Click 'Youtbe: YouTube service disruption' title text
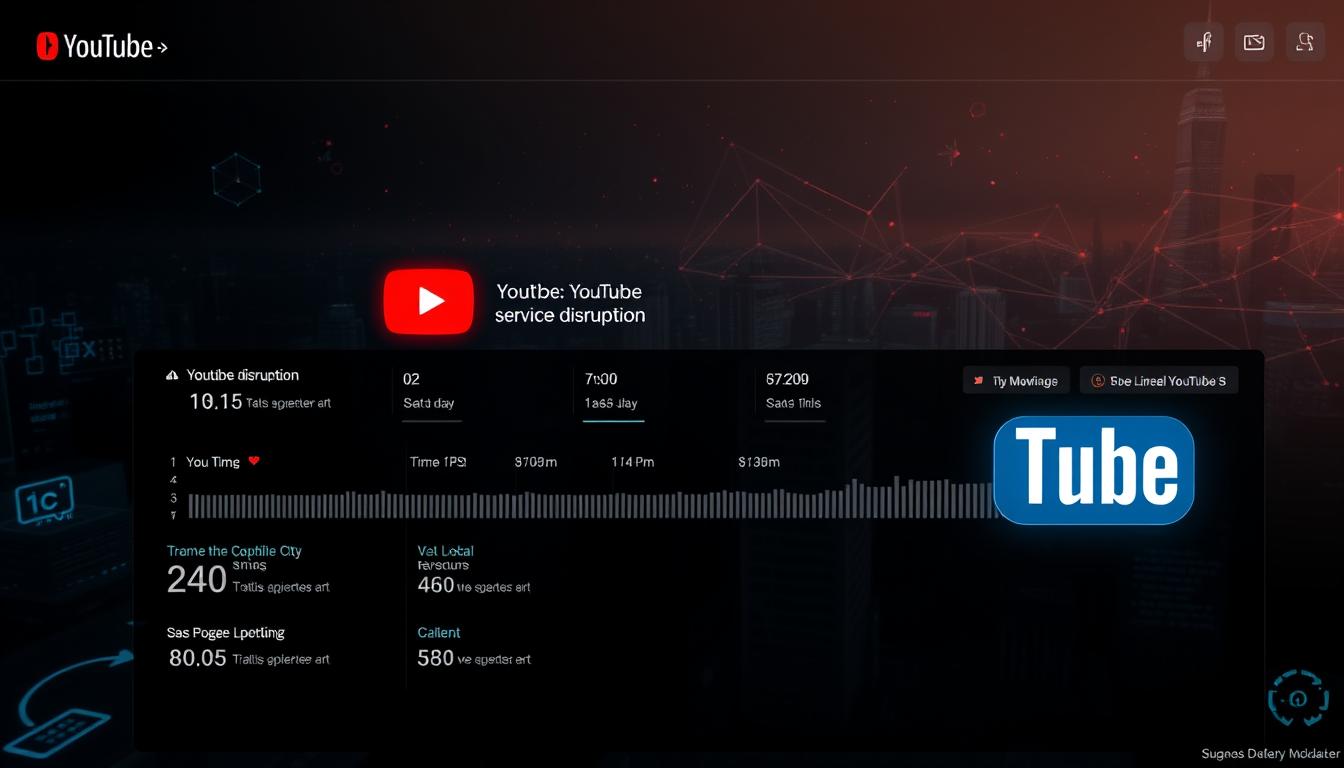1344x768 pixels. point(570,303)
